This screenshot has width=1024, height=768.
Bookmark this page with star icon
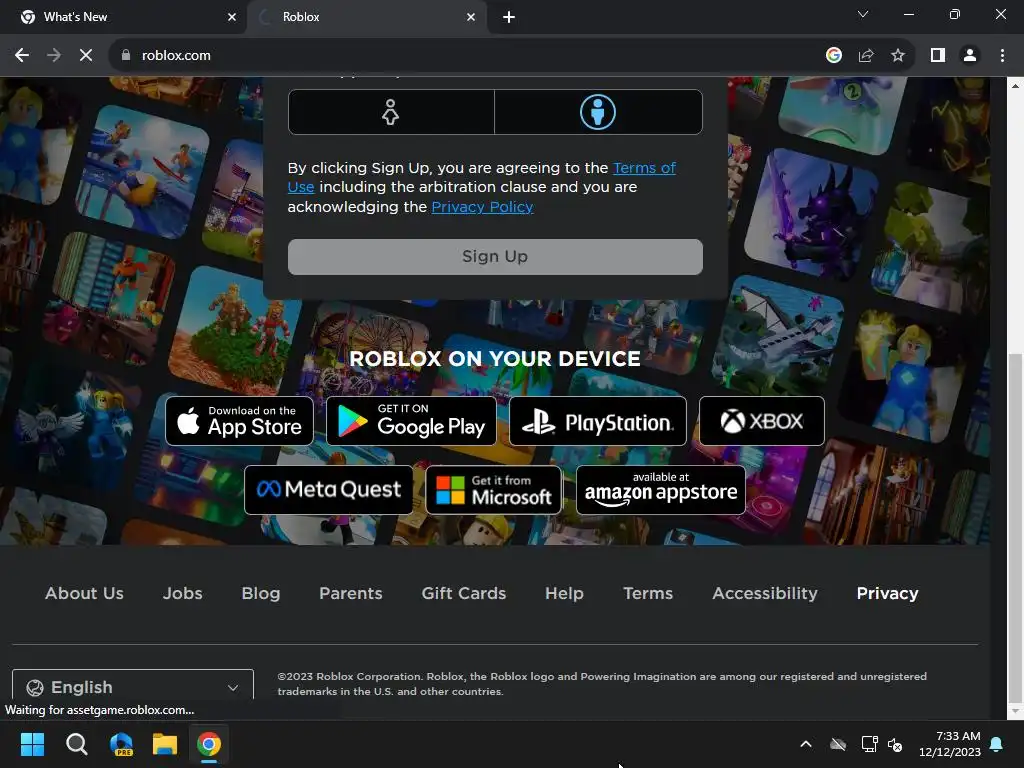point(898,56)
